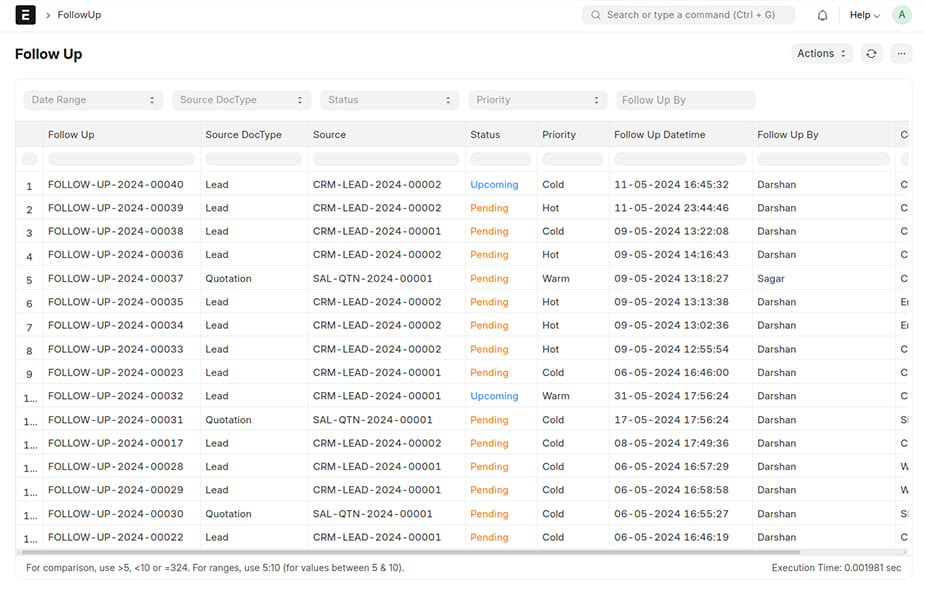Open the Source DocType dropdown filter
Image resolution: width=925 pixels, height=590 pixels.
[x=241, y=100]
